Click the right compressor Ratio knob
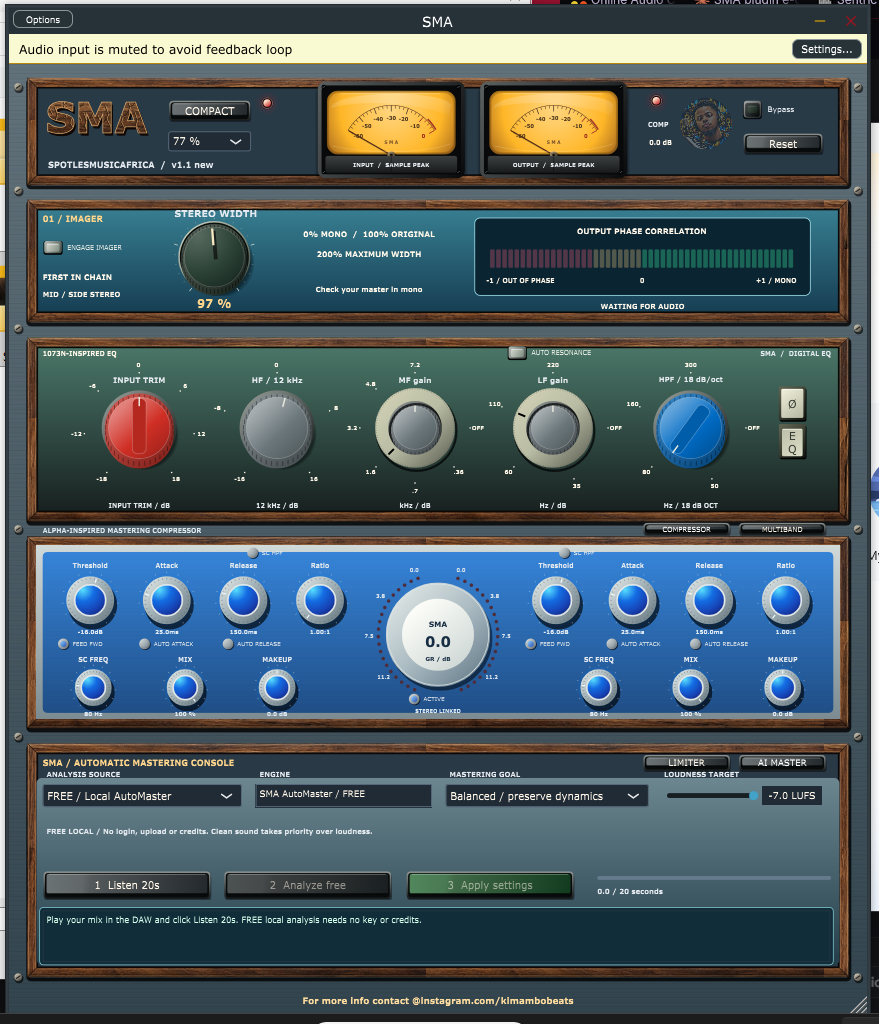 tap(786, 600)
